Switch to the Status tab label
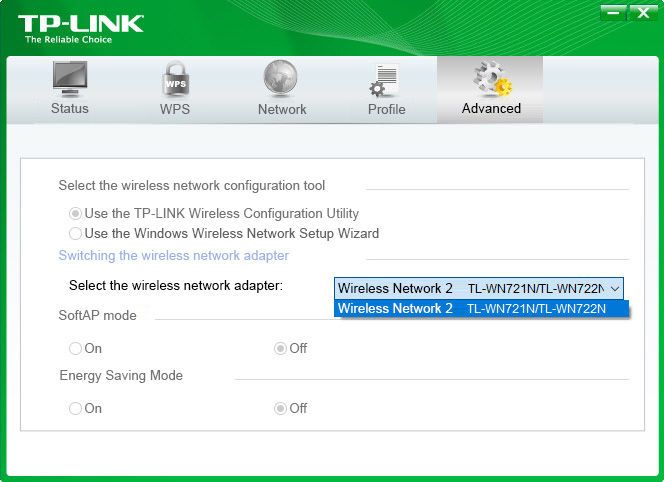 (69, 108)
